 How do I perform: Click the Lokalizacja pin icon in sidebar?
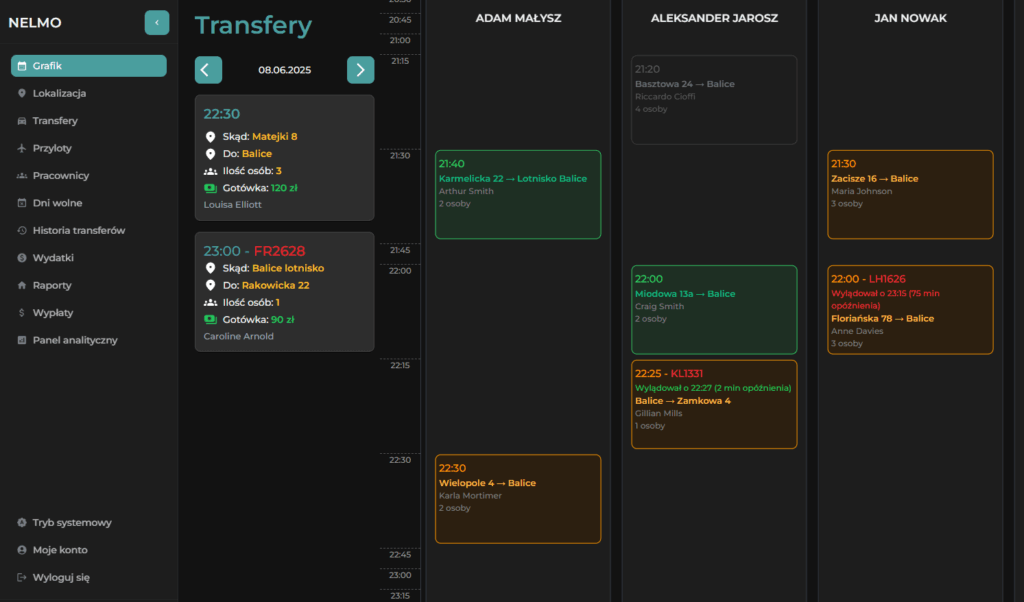(x=22, y=93)
